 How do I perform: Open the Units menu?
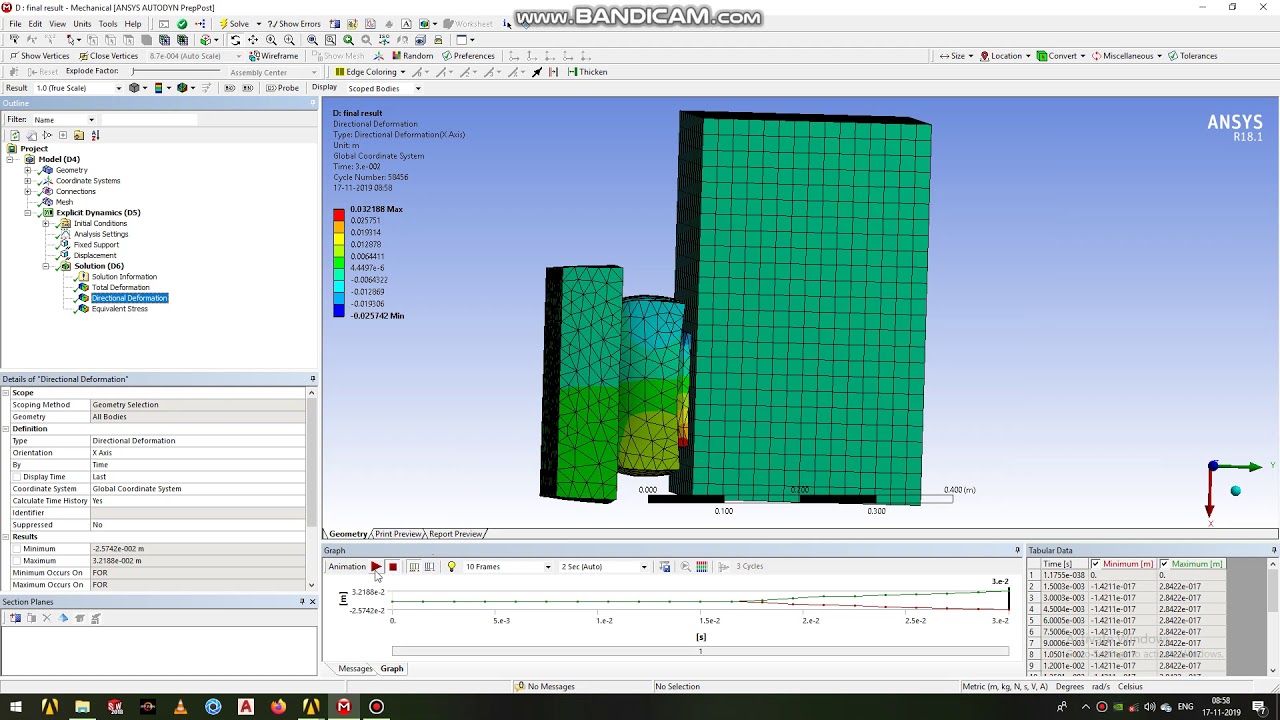point(82,24)
